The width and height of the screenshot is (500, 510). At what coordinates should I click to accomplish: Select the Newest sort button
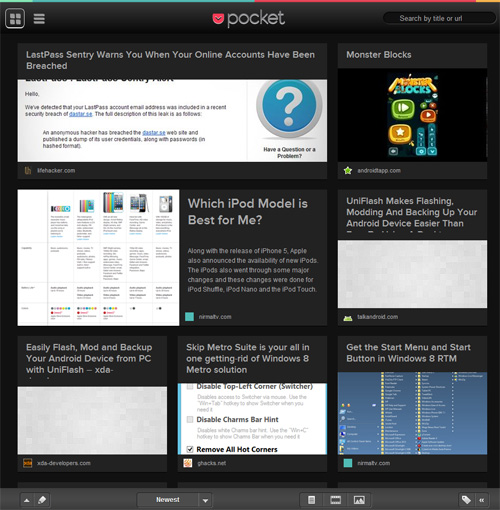tap(168, 500)
